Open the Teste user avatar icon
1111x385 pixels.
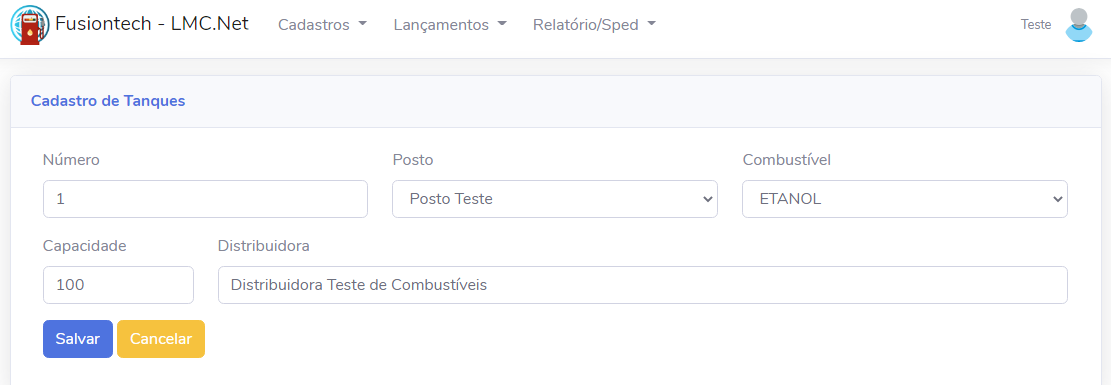(x=1079, y=25)
